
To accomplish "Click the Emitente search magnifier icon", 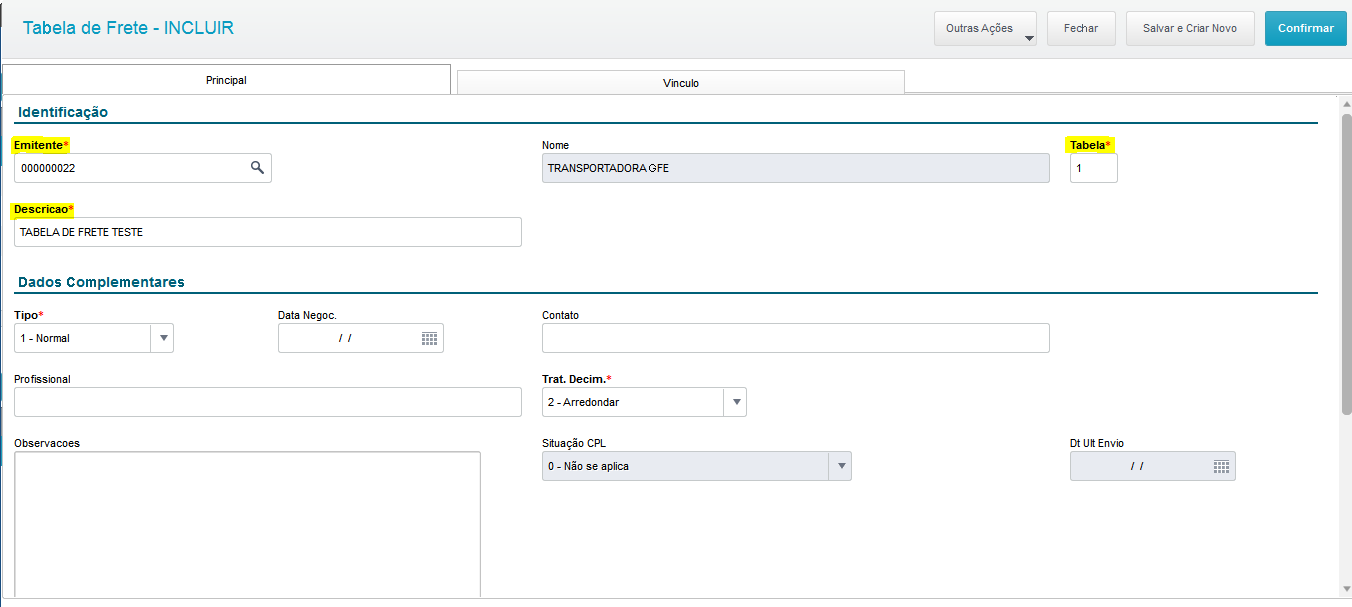I will coord(257,168).
